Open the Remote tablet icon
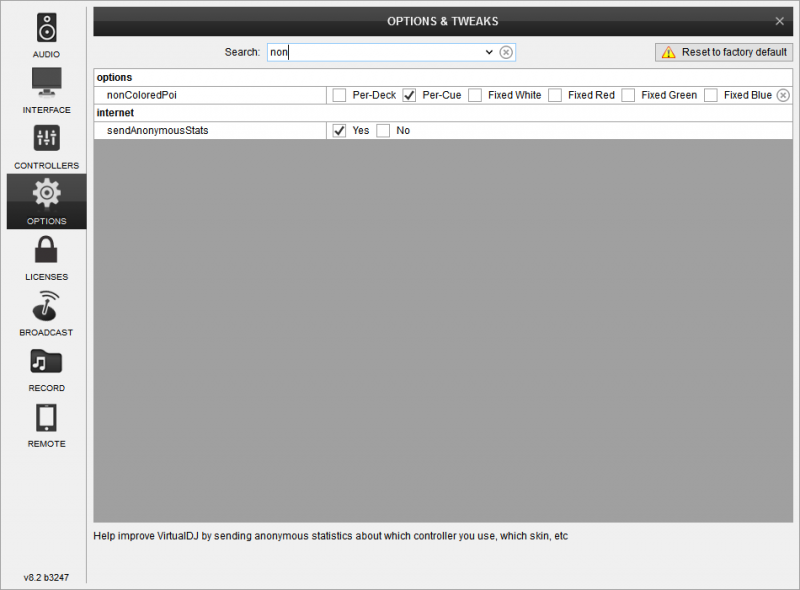 46,418
